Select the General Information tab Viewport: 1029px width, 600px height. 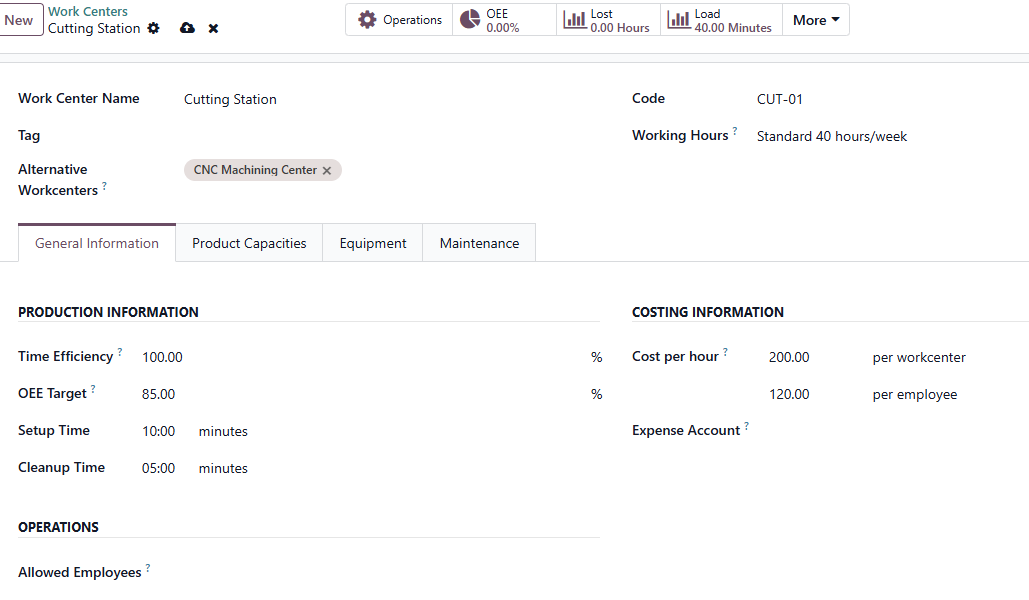[x=97, y=243]
